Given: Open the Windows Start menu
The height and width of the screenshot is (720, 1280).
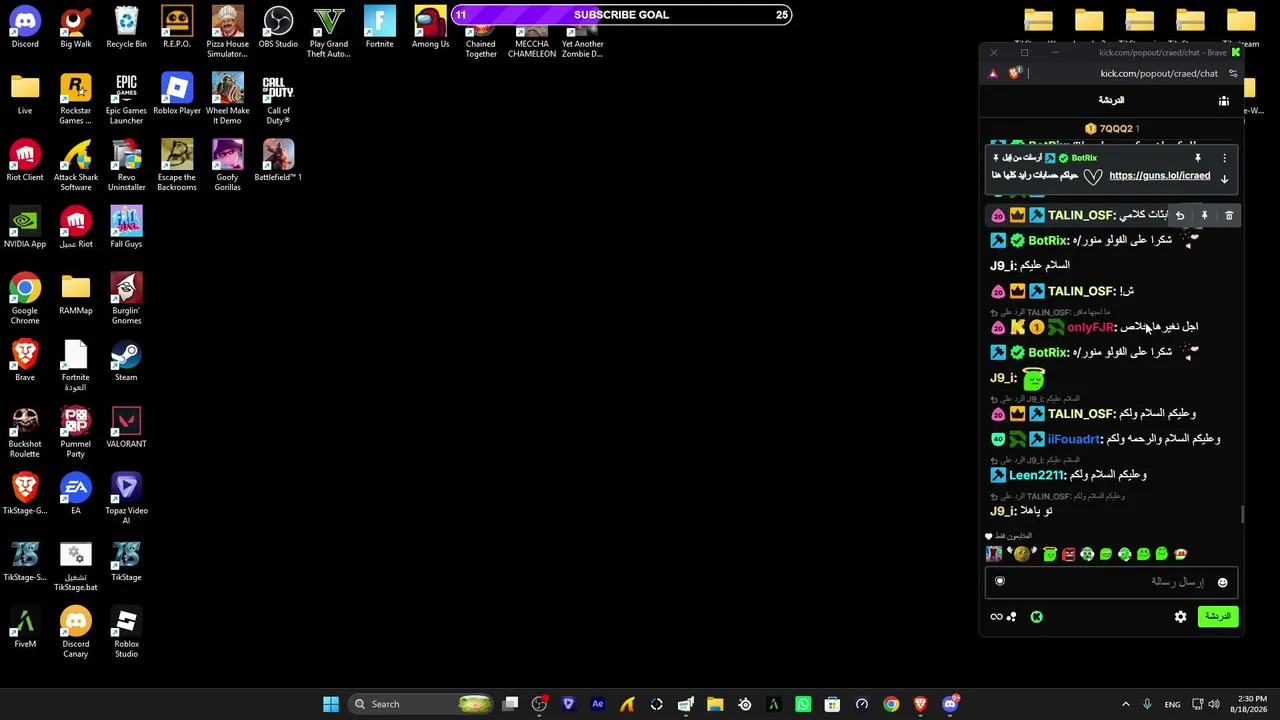Looking at the screenshot, I should tap(330, 704).
